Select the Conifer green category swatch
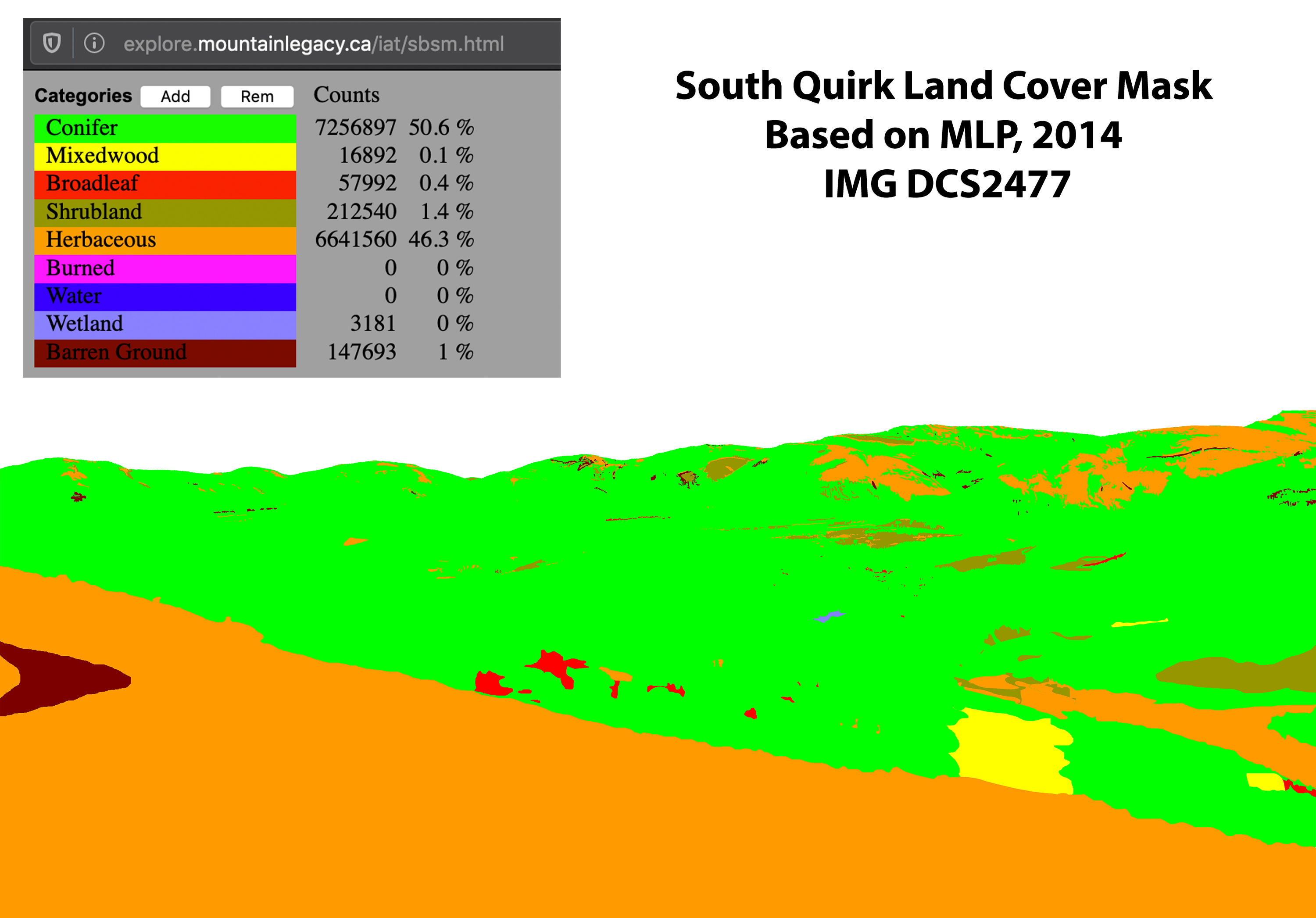This screenshot has width=1316, height=918. pos(165,128)
